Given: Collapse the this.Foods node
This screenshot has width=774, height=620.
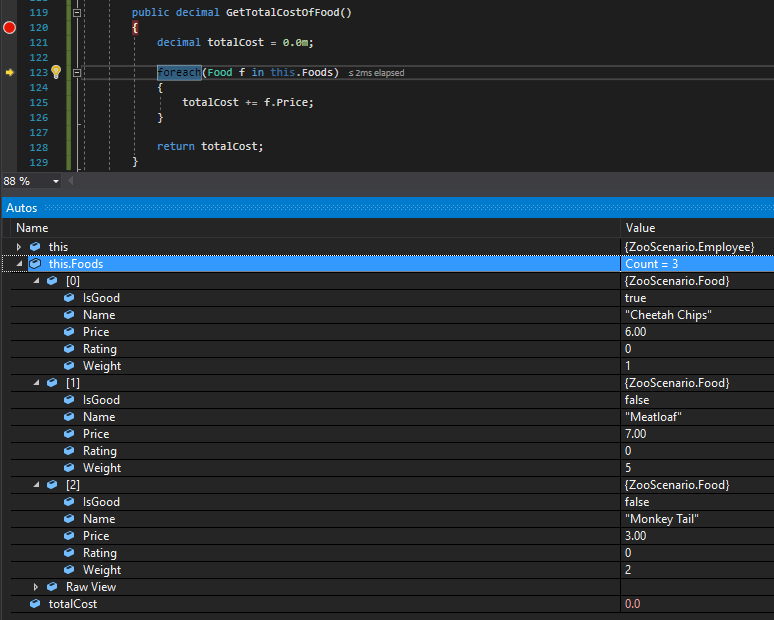Looking at the screenshot, I should tap(19, 264).
